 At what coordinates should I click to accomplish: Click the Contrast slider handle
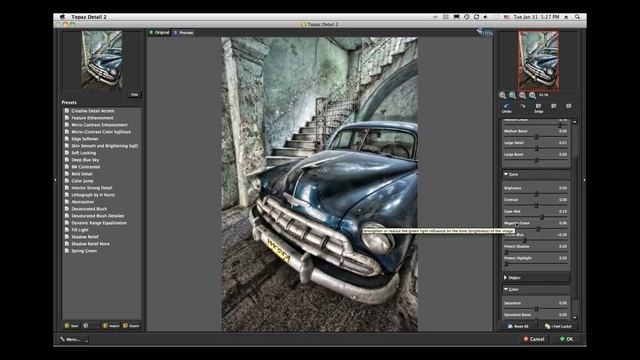[x=536, y=206]
